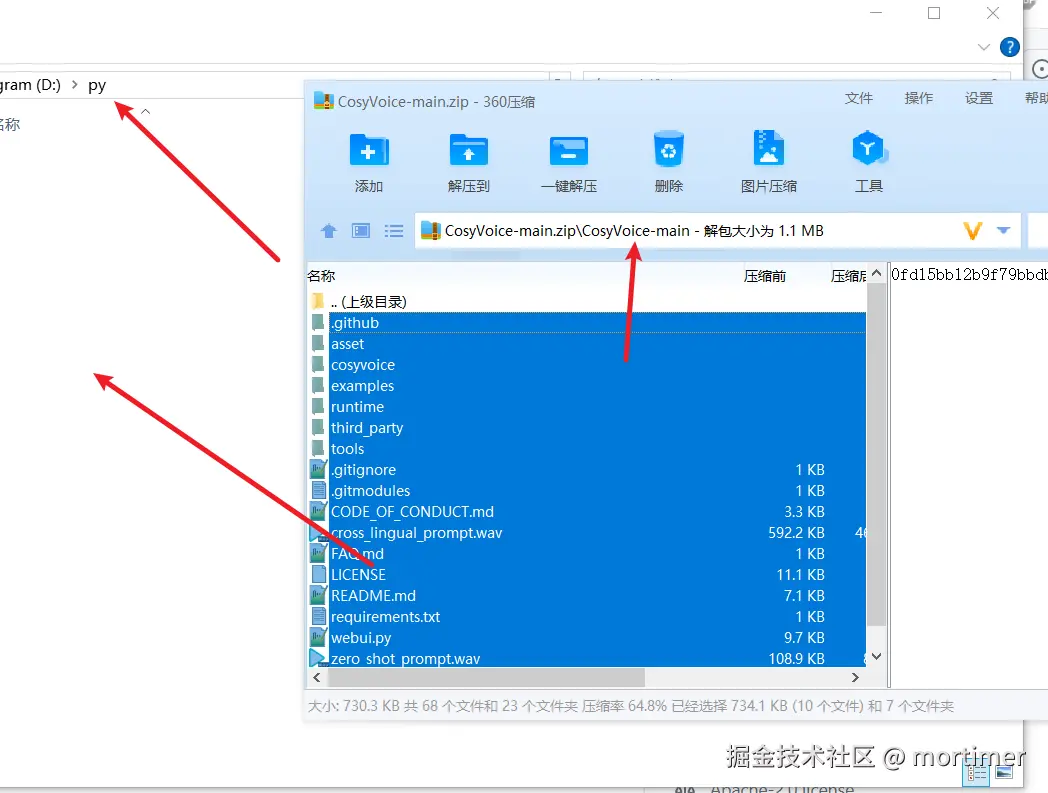The width and height of the screenshot is (1048, 793).
Task: Open the Explorer help question mark icon
Action: (1009, 47)
